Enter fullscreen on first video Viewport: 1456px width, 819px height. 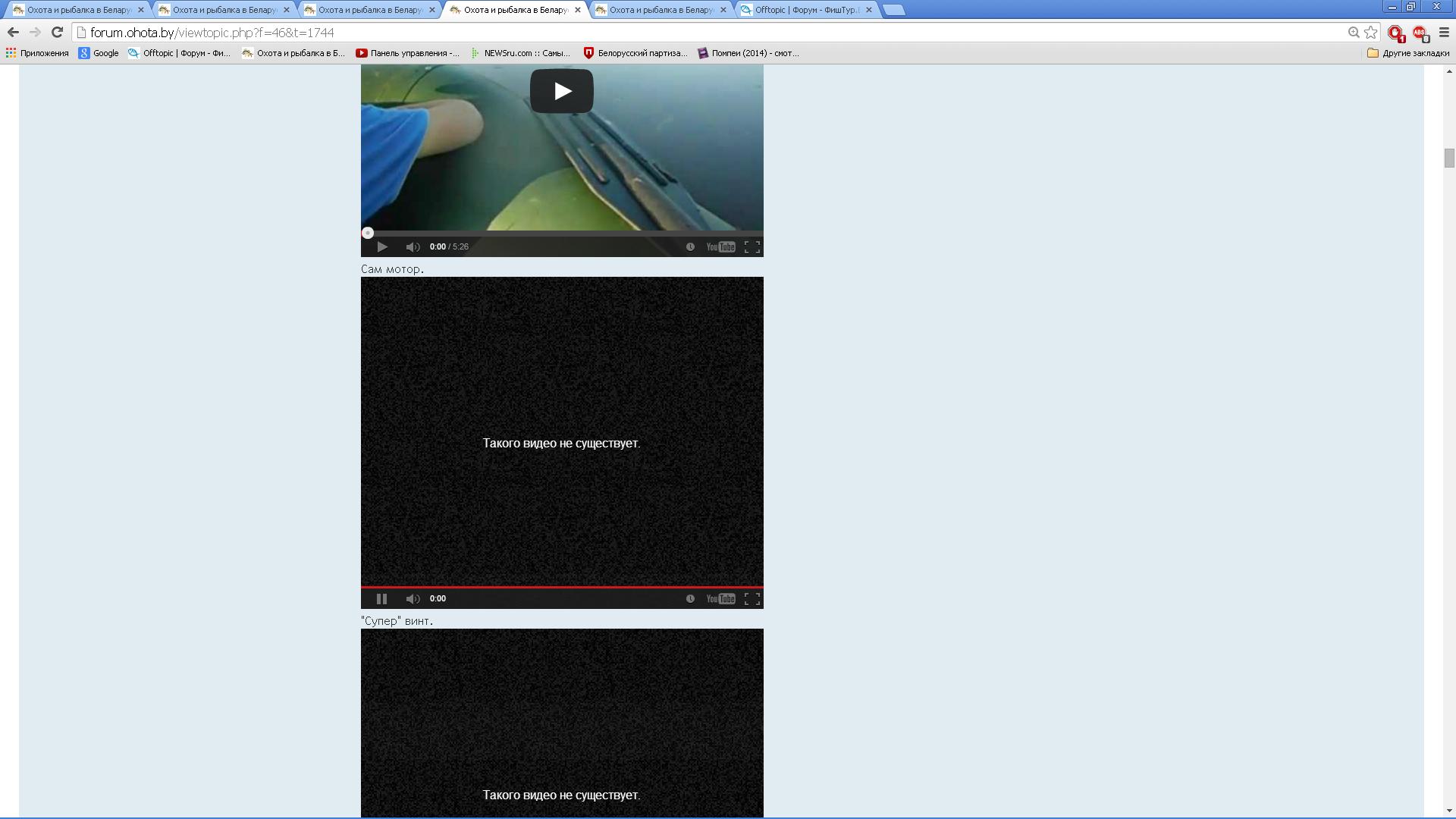[752, 247]
